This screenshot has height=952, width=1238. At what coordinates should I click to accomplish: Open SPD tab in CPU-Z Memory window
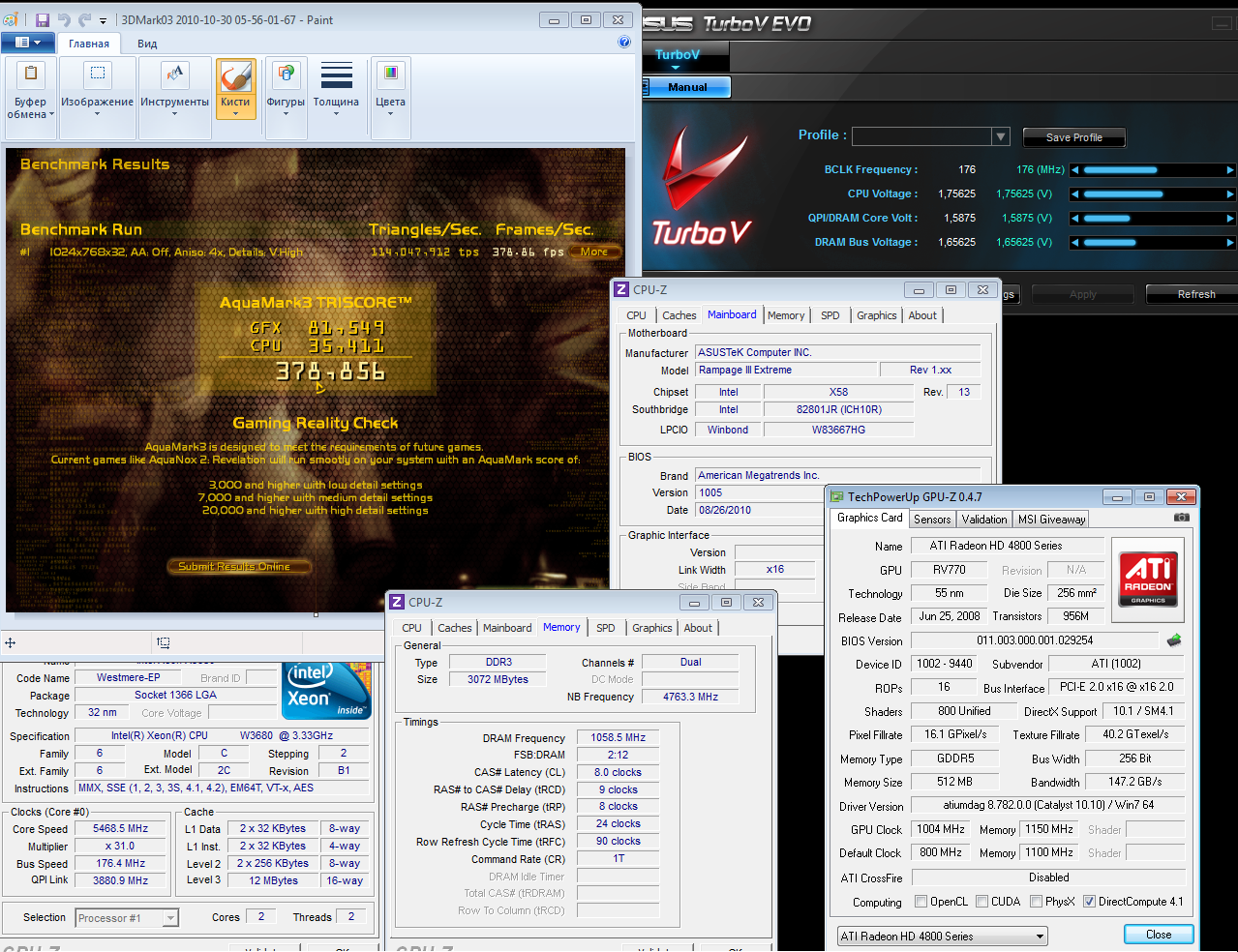pos(606,628)
